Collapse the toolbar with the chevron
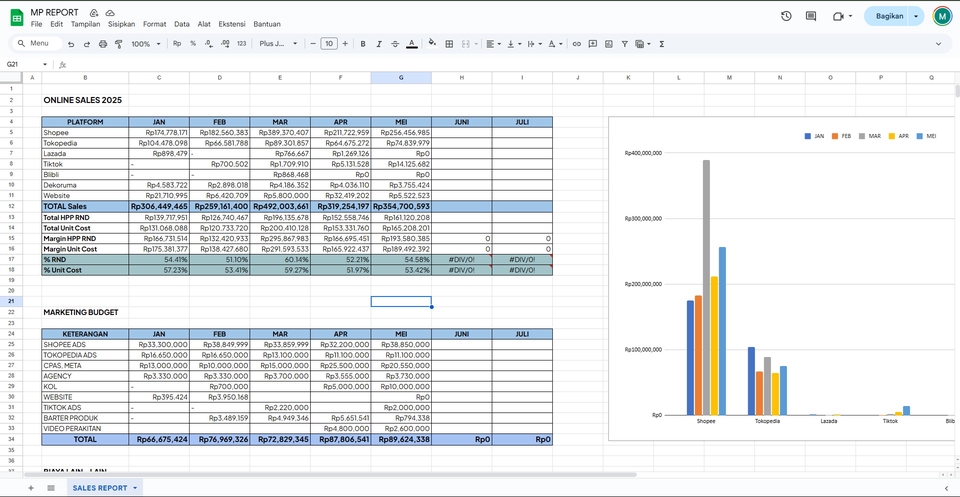The width and height of the screenshot is (960, 497). [x=939, y=44]
